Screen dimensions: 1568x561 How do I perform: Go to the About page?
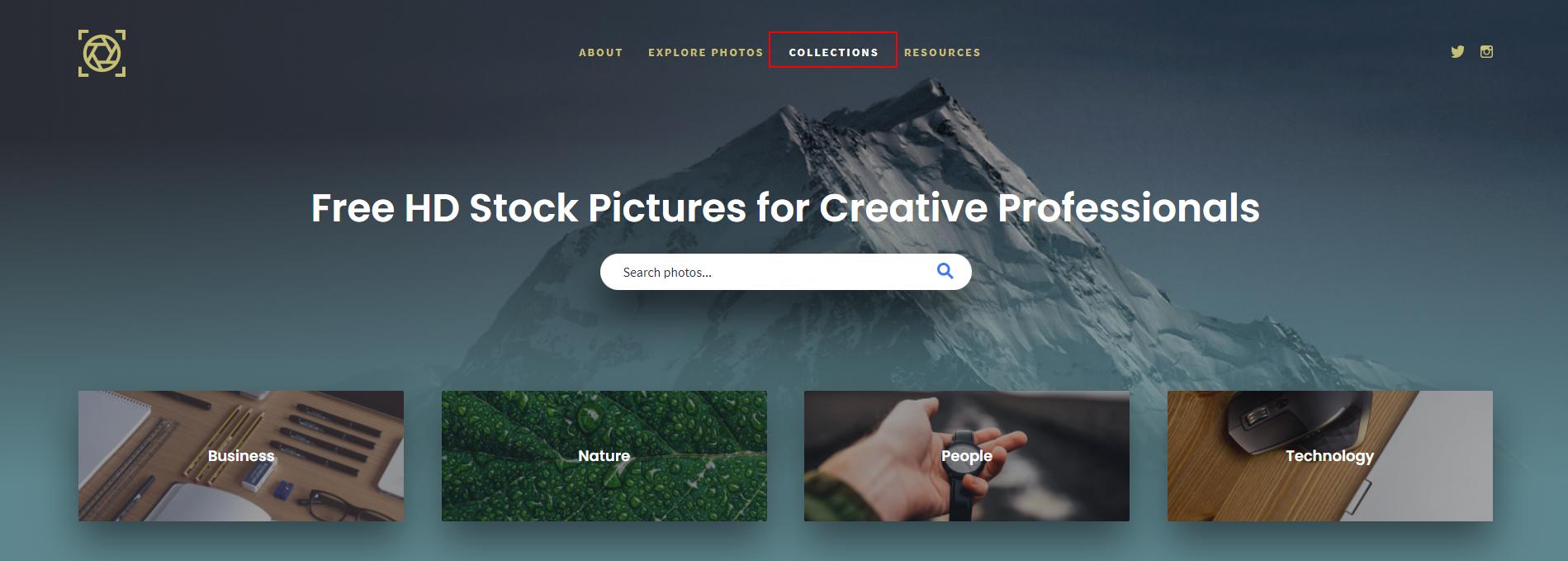coord(600,52)
